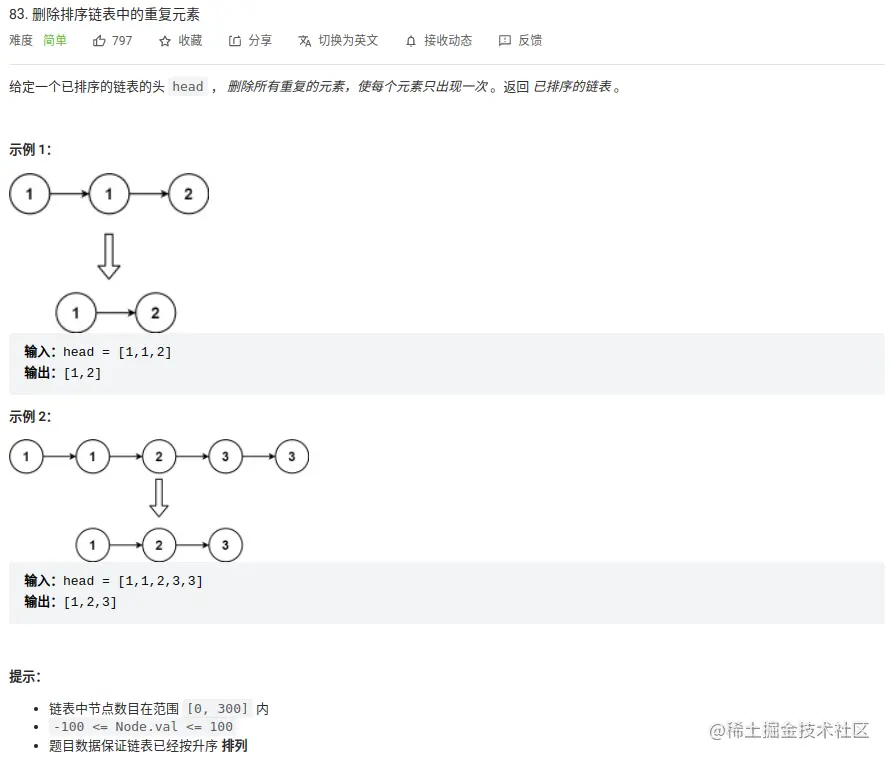This screenshot has width=891, height=762.
Task: Click the star favorite icon
Action: 165,41
